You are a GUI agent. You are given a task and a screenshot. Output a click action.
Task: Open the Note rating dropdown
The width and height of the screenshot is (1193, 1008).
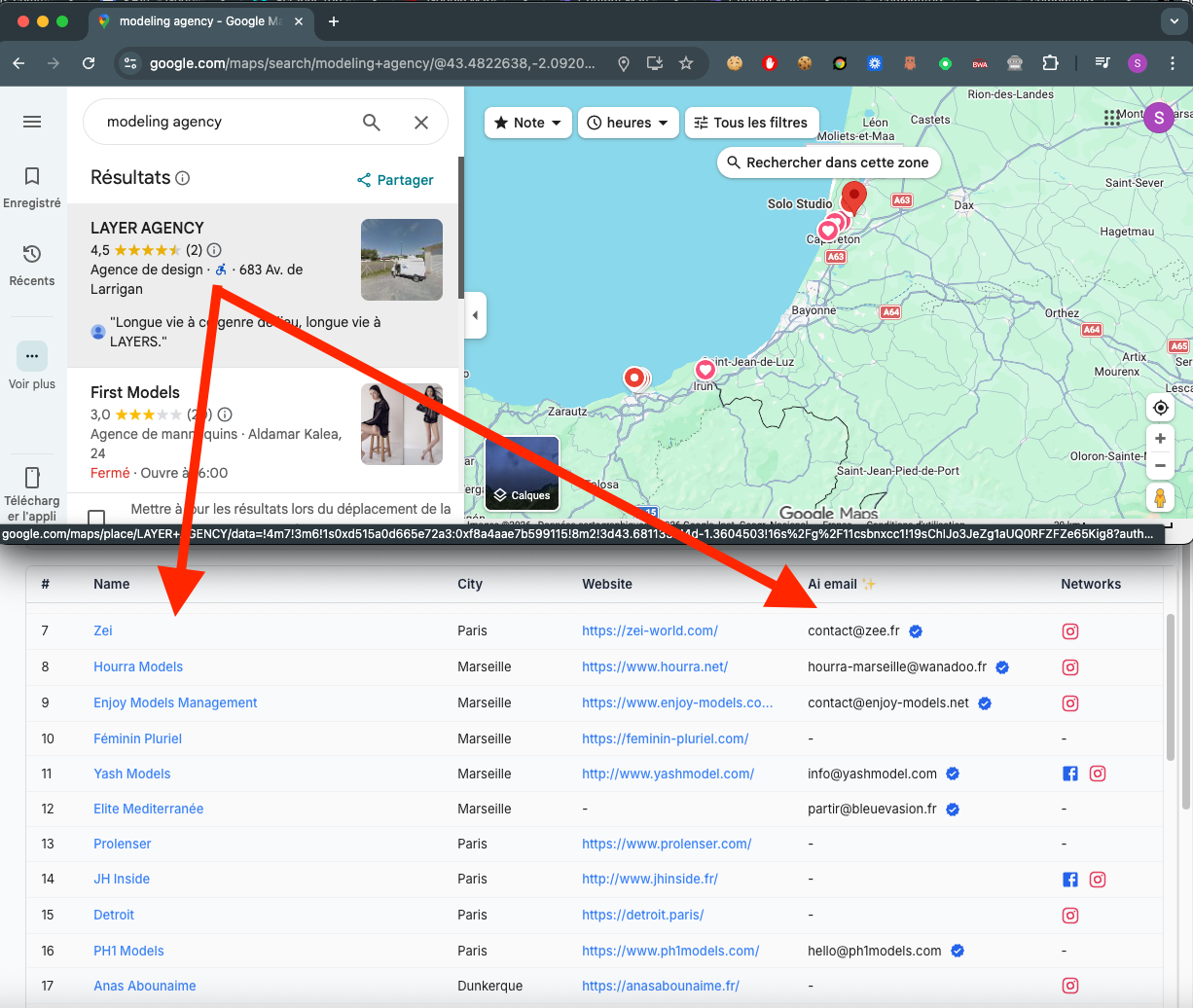pos(527,123)
